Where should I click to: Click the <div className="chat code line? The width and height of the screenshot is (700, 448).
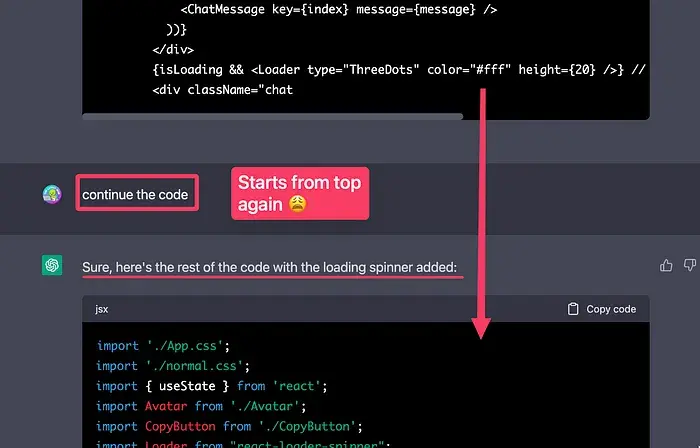(222, 90)
